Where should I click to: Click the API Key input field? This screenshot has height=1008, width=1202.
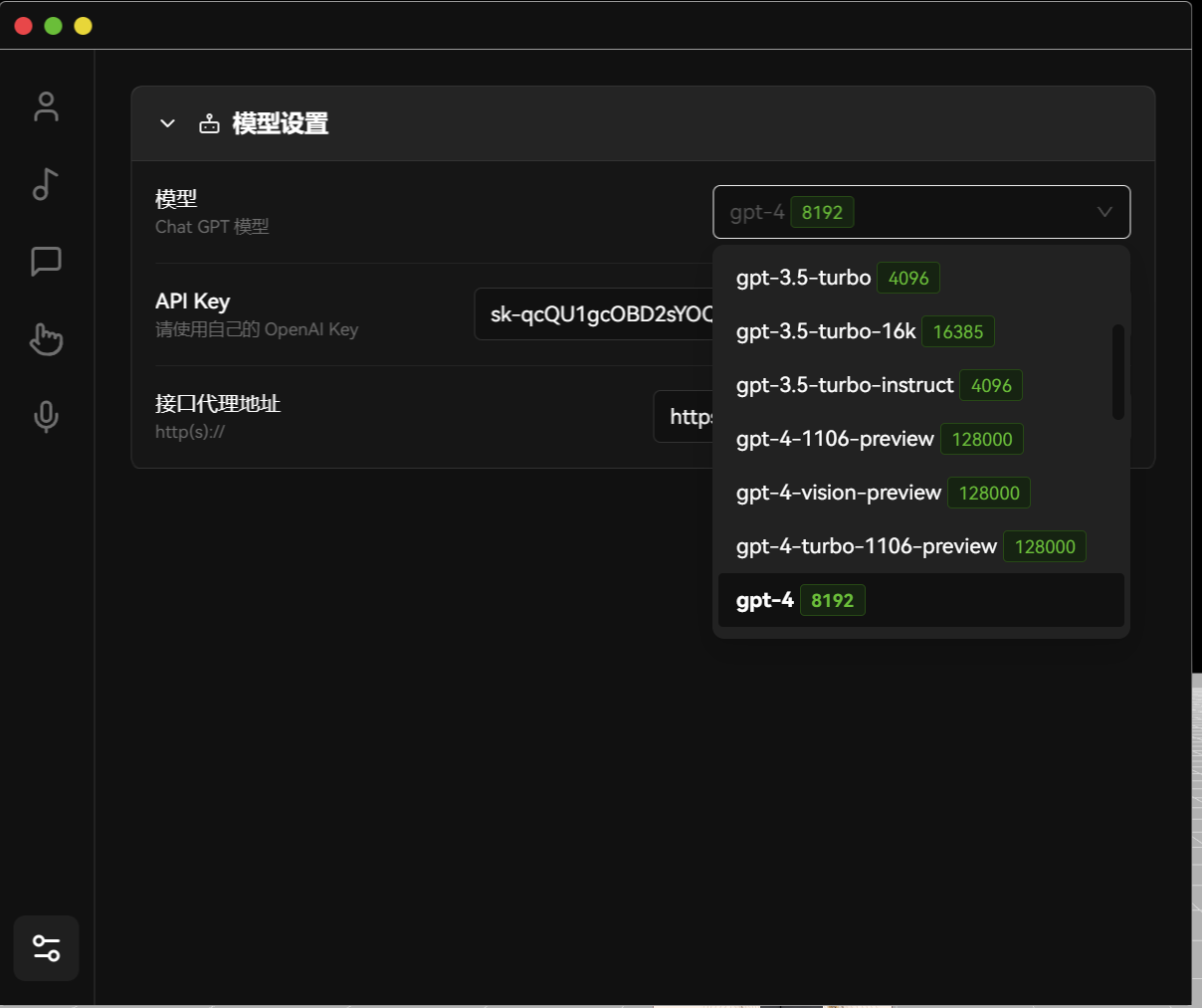pos(594,314)
